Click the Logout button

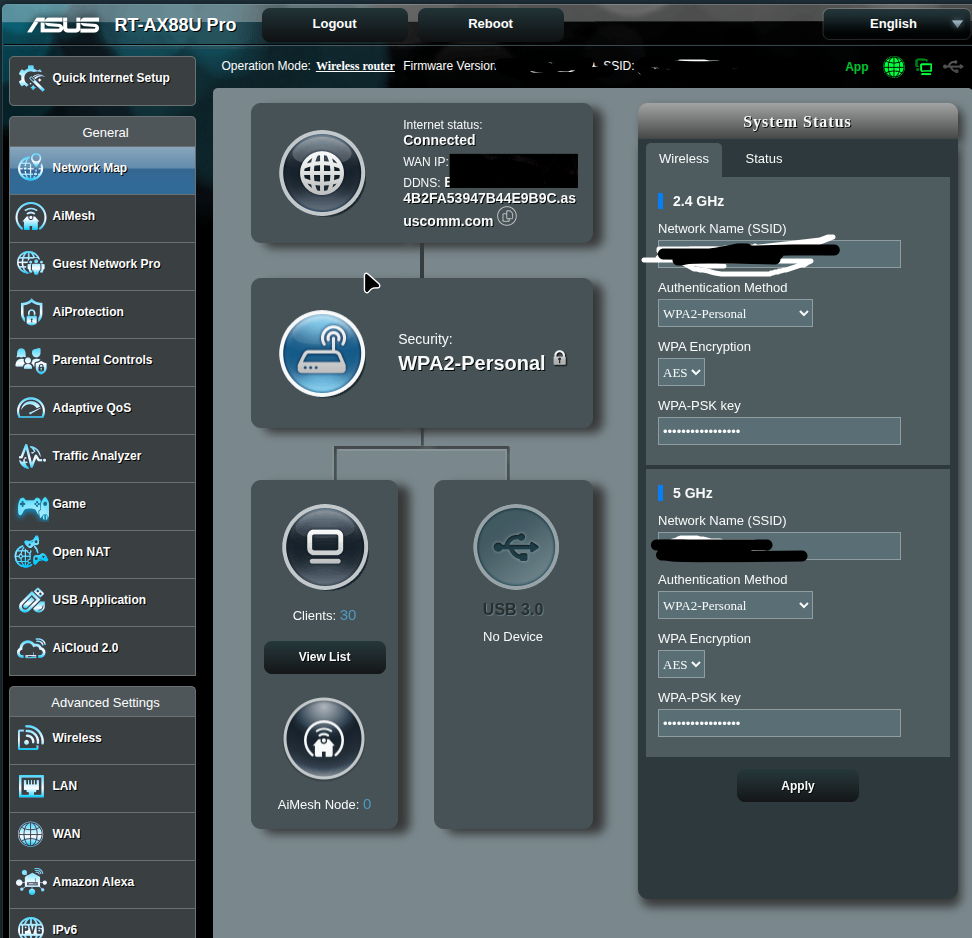pos(334,24)
